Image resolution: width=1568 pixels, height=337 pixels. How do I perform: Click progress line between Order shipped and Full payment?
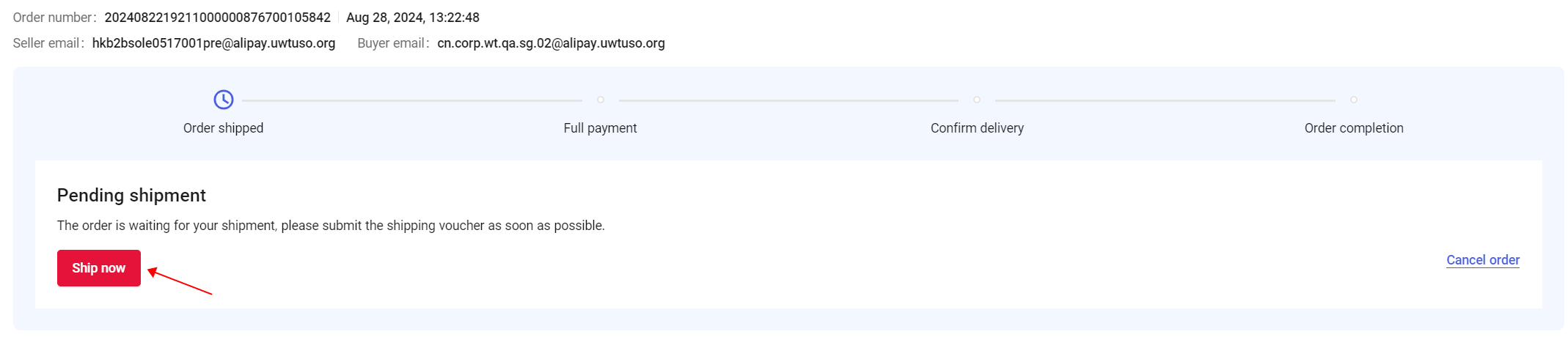(x=411, y=100)
